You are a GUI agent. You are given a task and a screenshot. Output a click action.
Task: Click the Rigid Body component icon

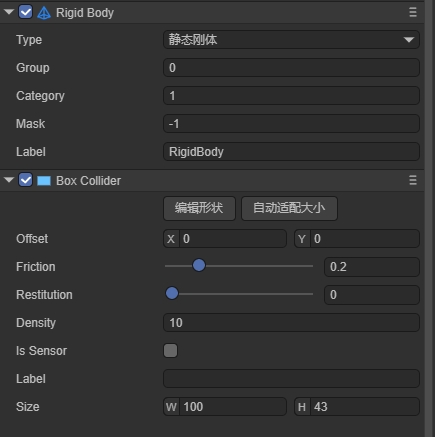(x=44, y=13)
